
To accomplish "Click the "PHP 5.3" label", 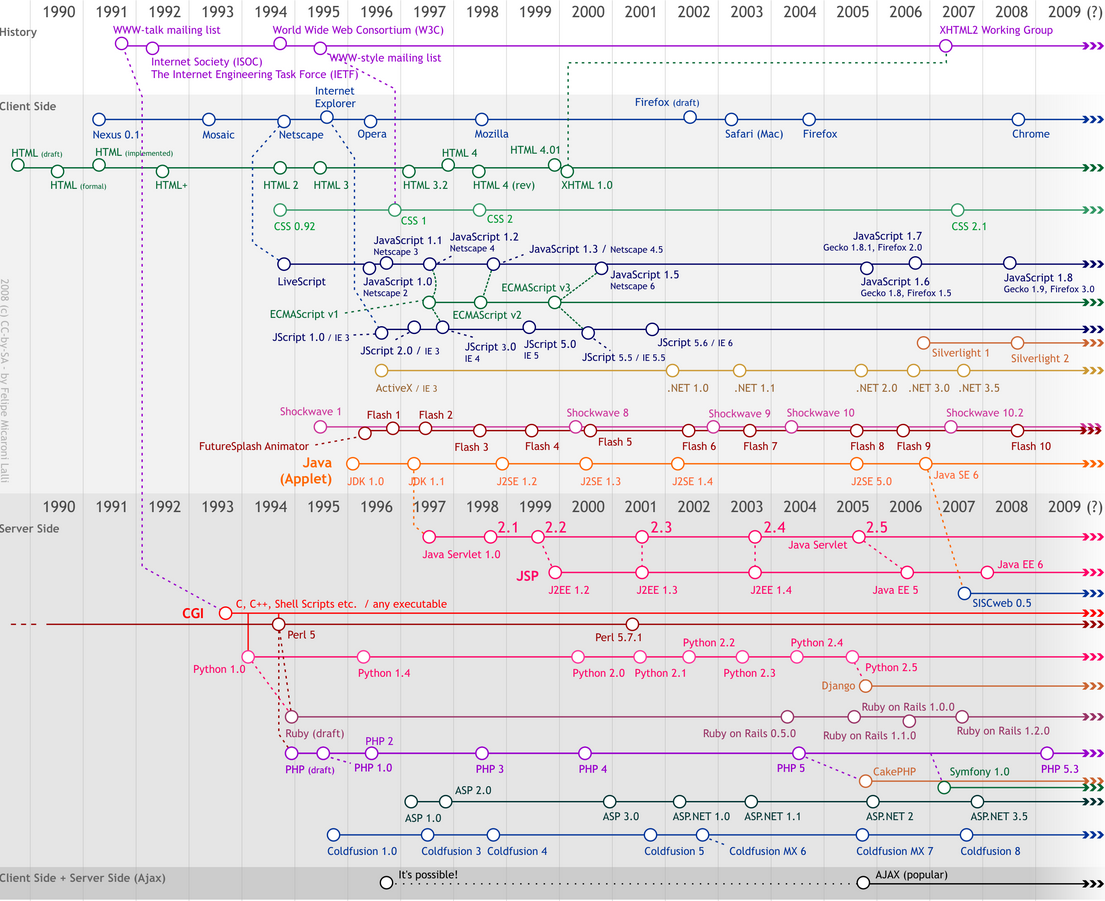I will coord(1059,769).
